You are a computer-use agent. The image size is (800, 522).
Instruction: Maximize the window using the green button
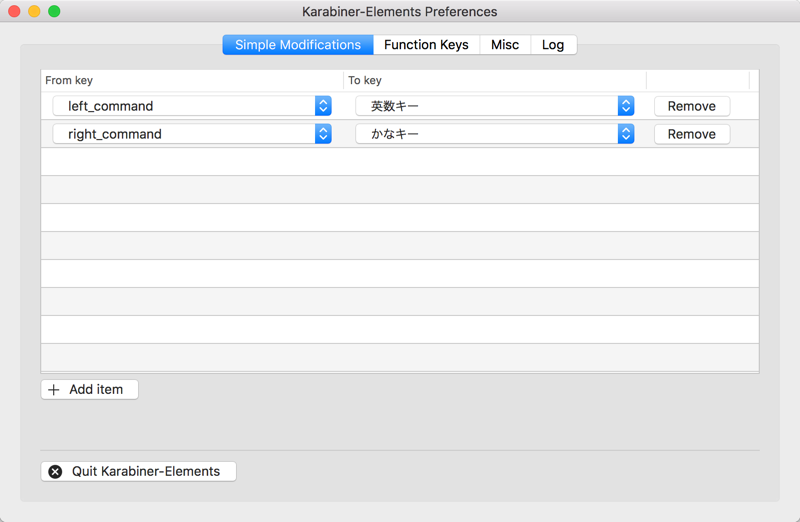pyautogui.click(x=54, y=12)
